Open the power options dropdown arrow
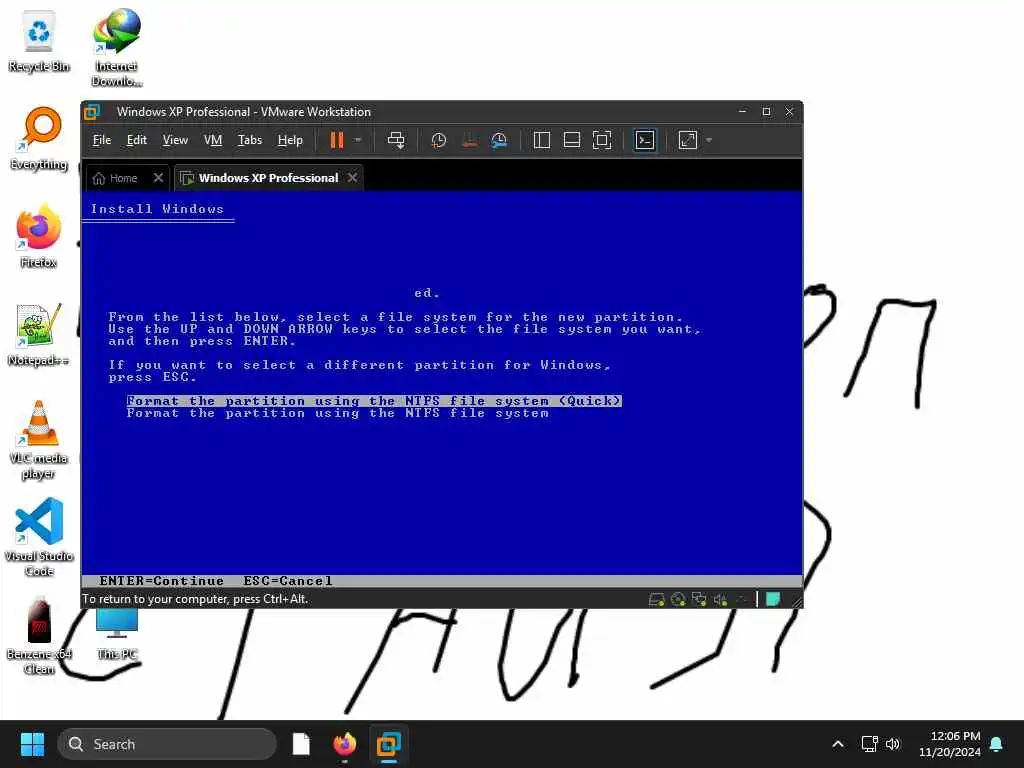 point(358,140)
